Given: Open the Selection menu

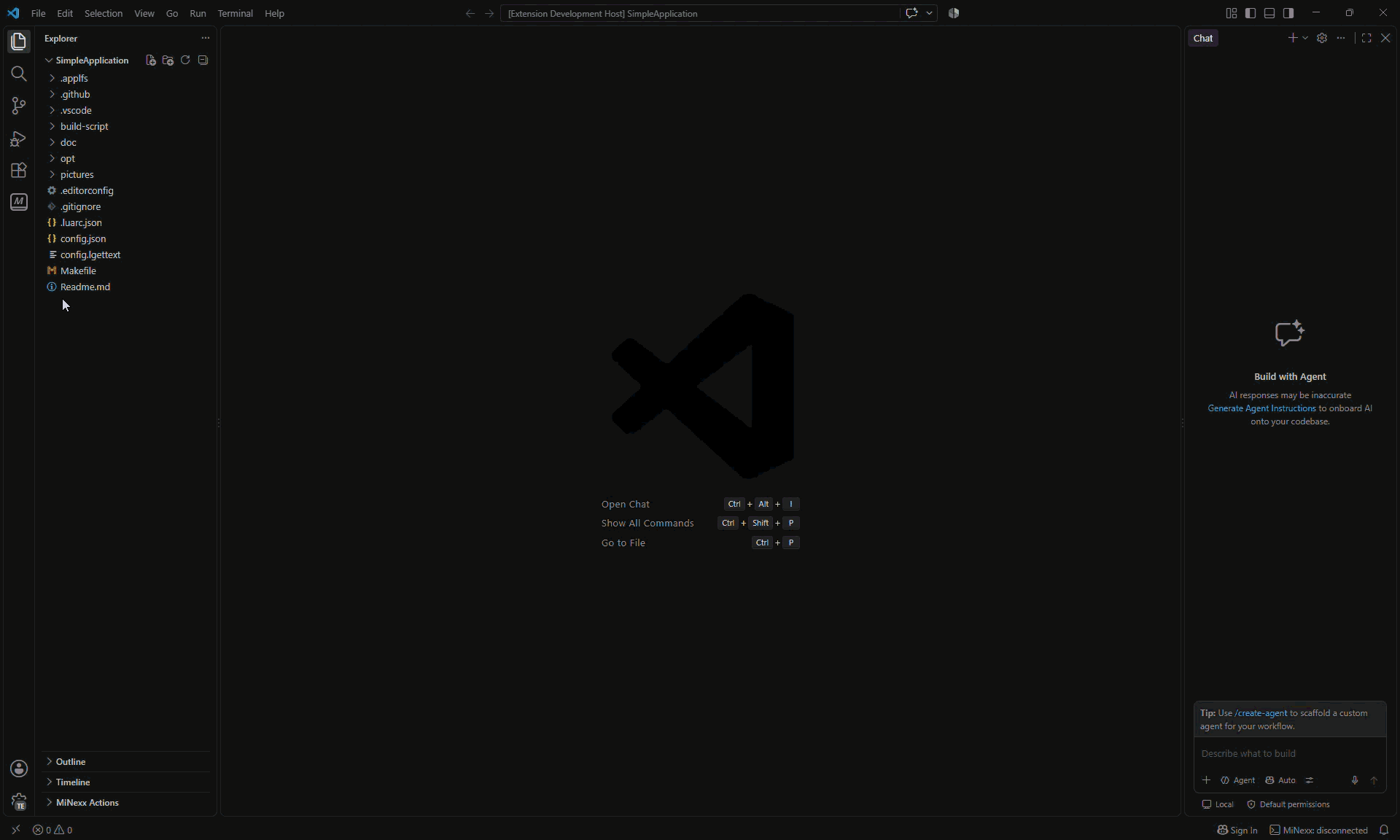Looking at the screenshot, I should (x=104, y=13).
